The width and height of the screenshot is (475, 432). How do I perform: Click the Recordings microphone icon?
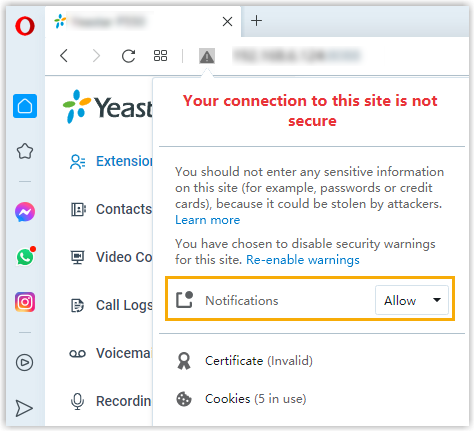[x=77, y=401]
